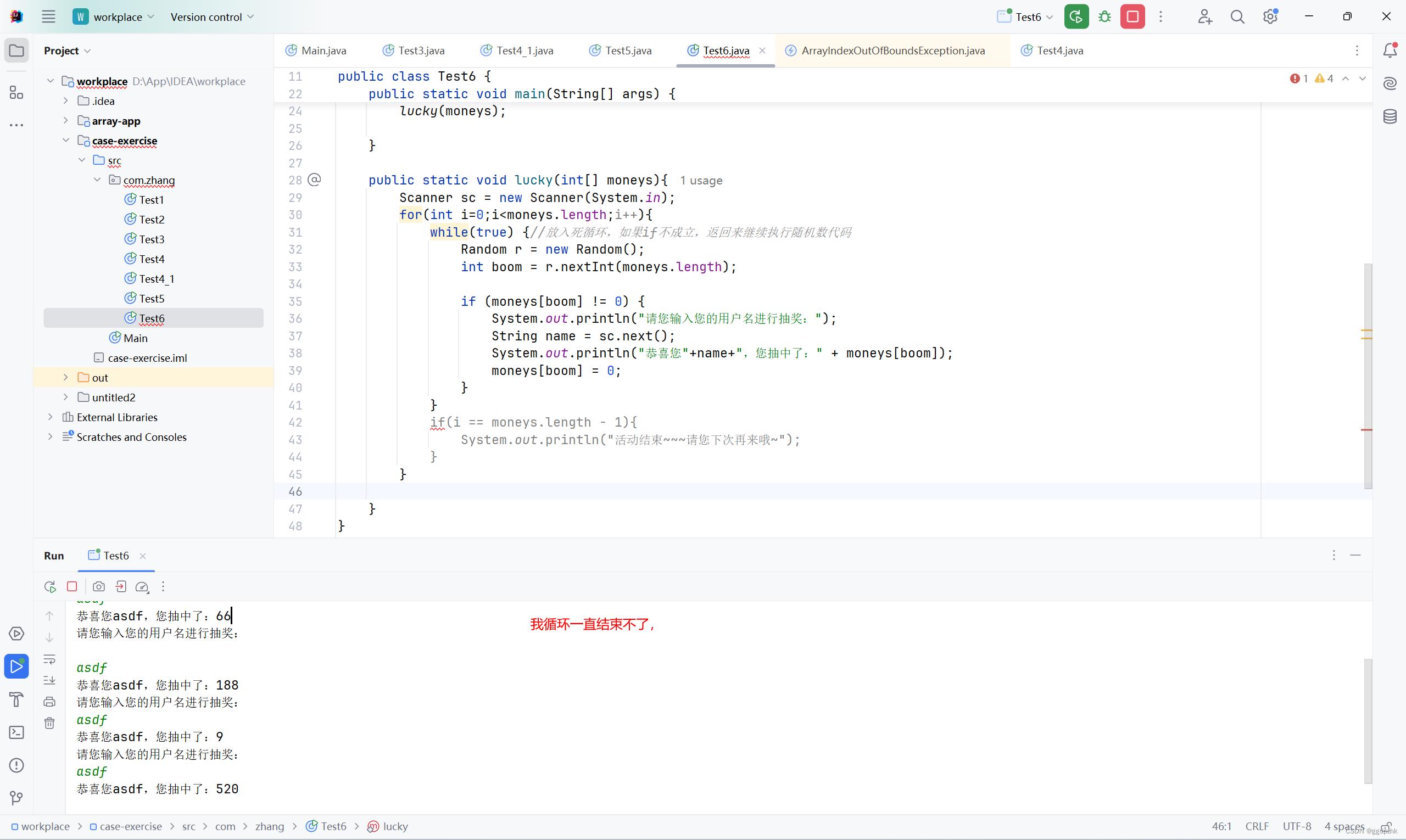The image size is (1406, 840).
Task: Click the UTF-8 encoding in the status bar
Action: [1297, 826]
